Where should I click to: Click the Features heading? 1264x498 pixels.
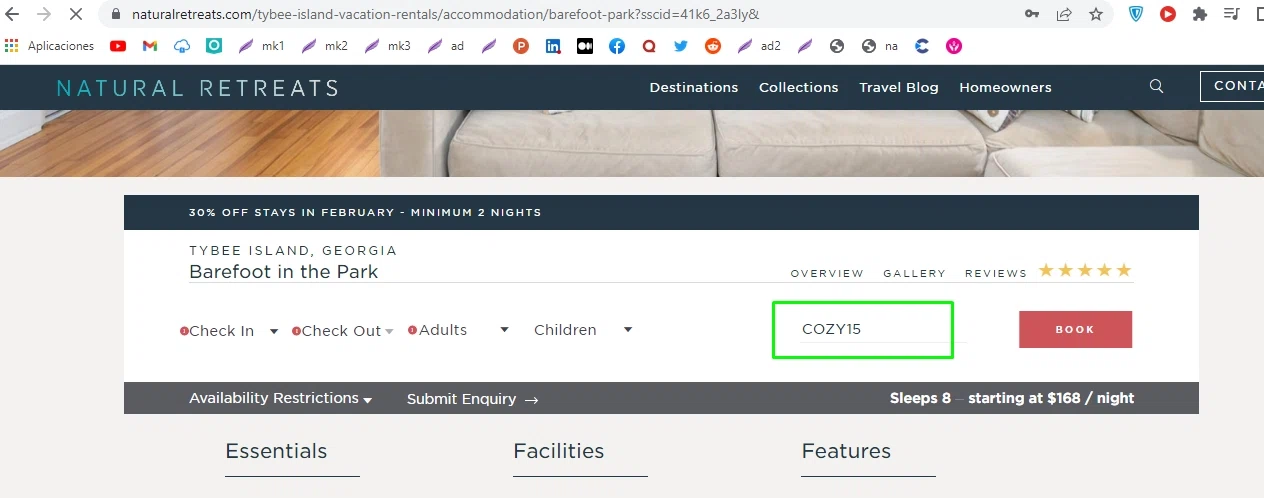coord(846,451)
